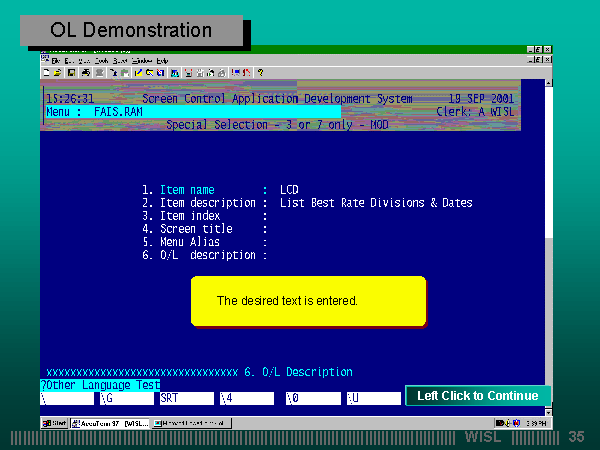Open the File menu
Image resolution: width=600 pixels, height=450 pixels.
tap(56, 61)
